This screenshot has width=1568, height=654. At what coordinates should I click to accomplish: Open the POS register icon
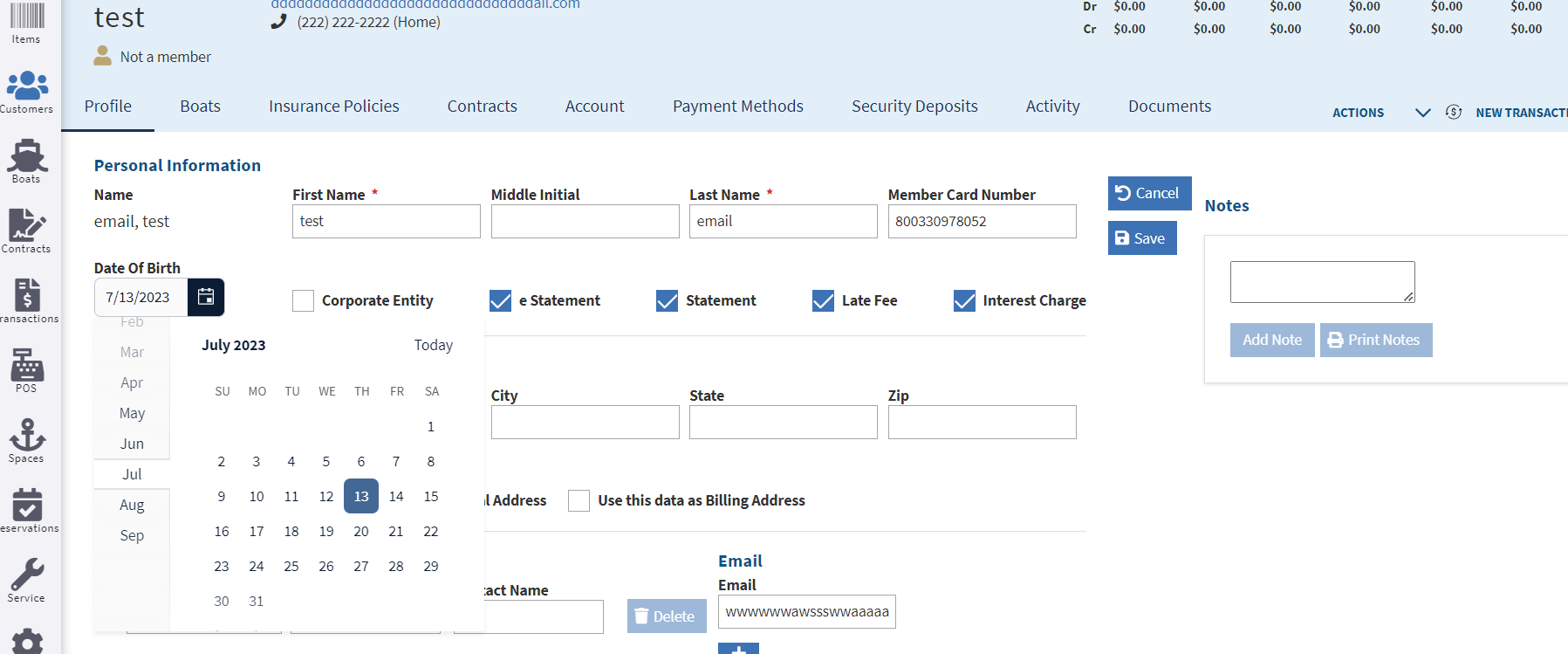pyautogui.click(x=27, y=370)
